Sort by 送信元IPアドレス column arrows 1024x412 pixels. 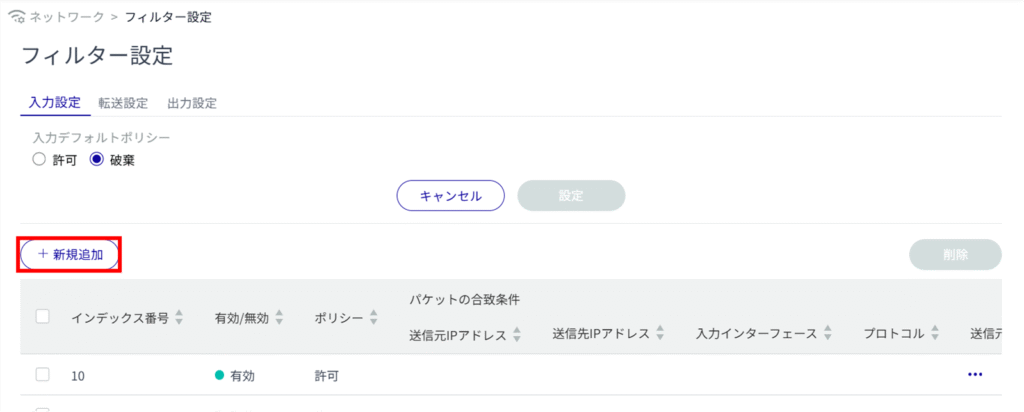[518, 333]
